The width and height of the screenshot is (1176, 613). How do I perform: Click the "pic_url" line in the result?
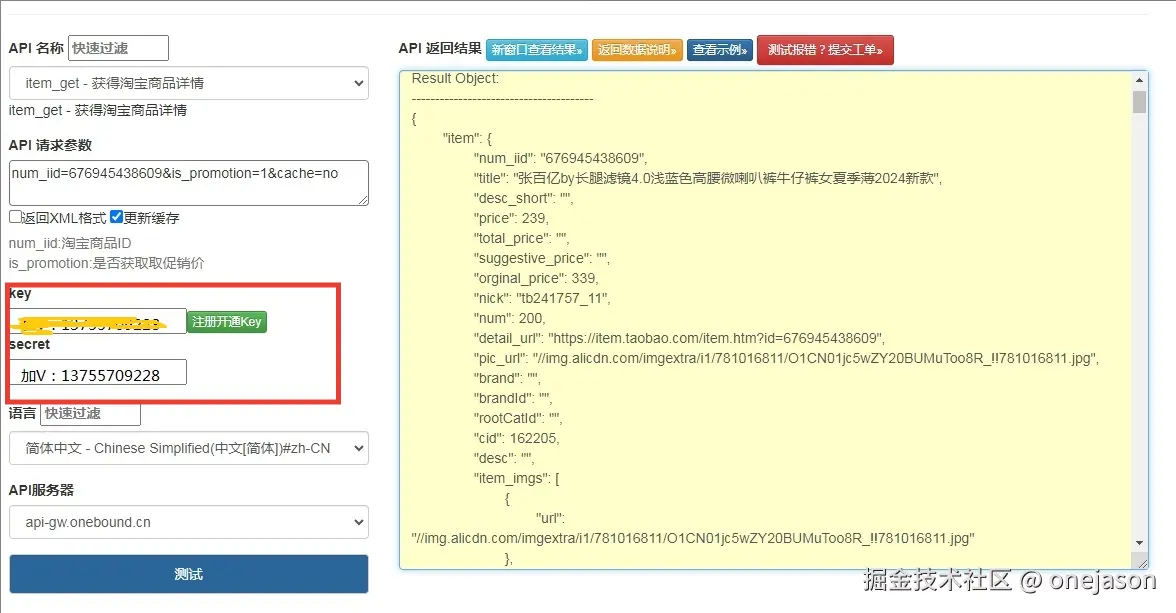coord(786,359)
